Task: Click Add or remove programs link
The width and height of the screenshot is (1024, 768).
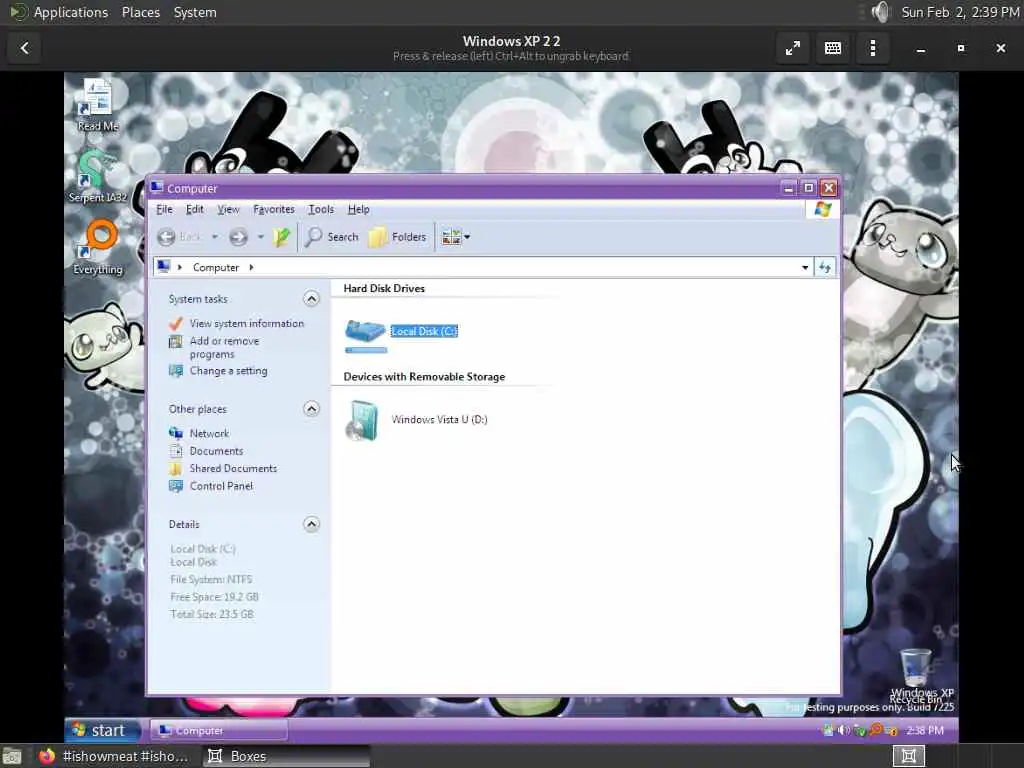Action: 224,348
